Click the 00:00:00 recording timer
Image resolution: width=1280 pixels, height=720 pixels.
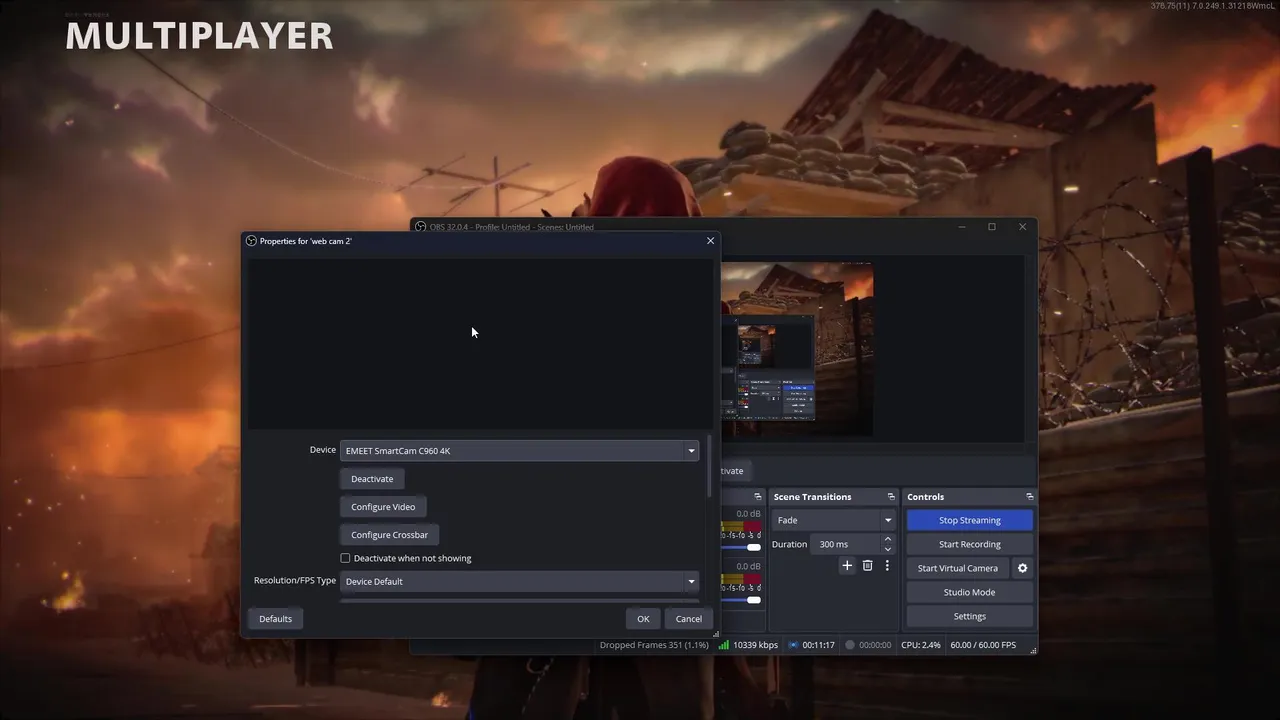click(x=875, y=645)
